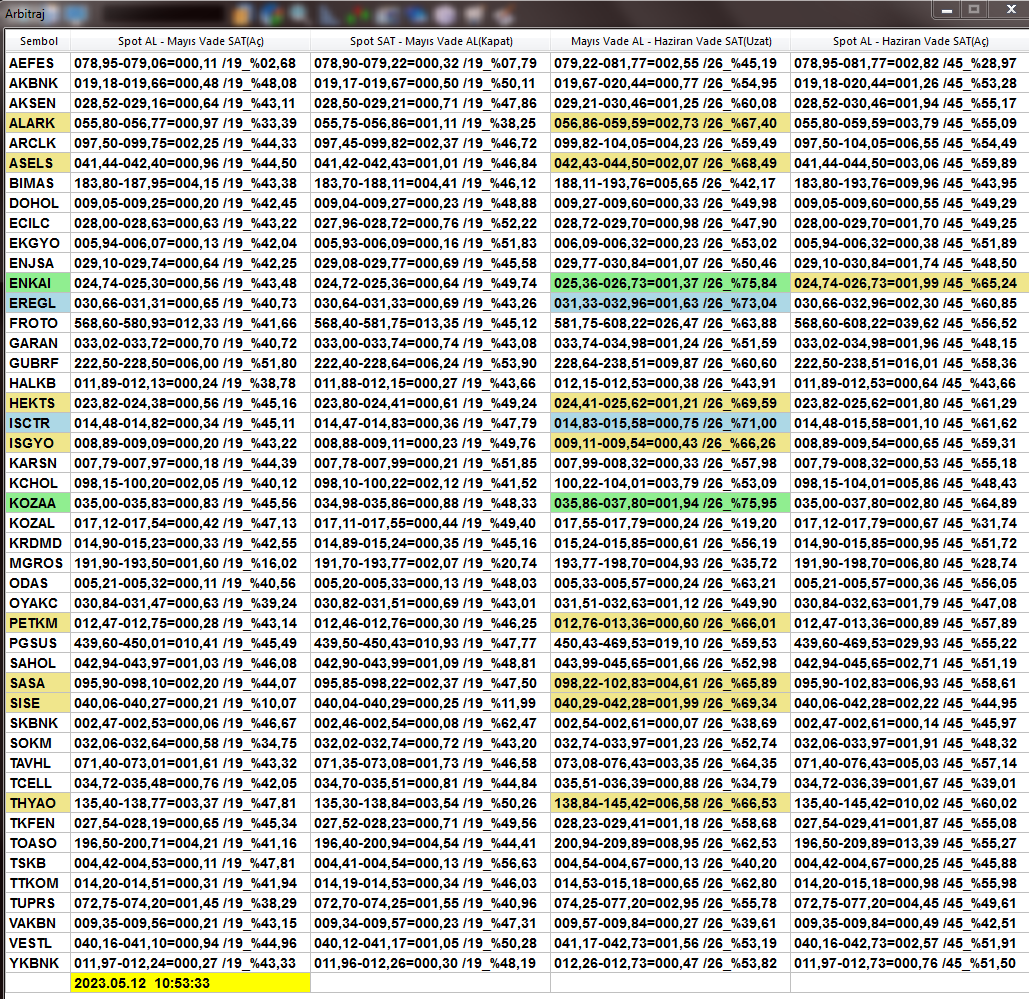Close the Arbitraj window
1029x999 pixels.
pos(1011,10)
